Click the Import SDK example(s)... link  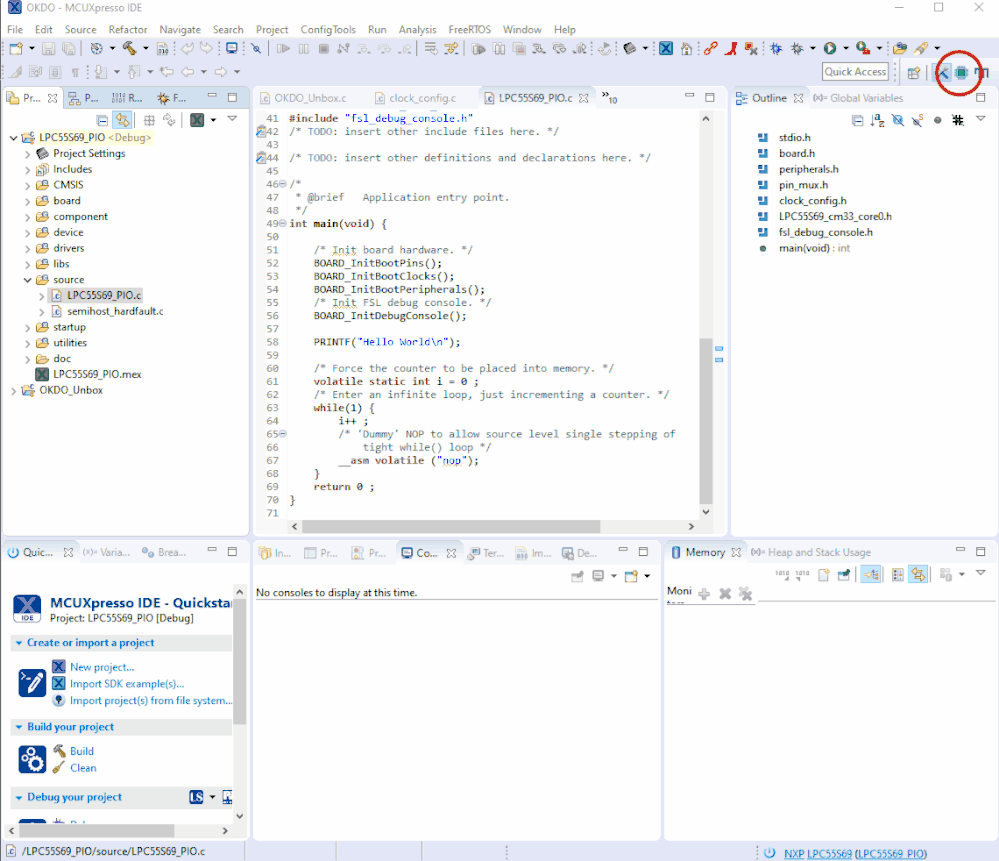[127, 684]
